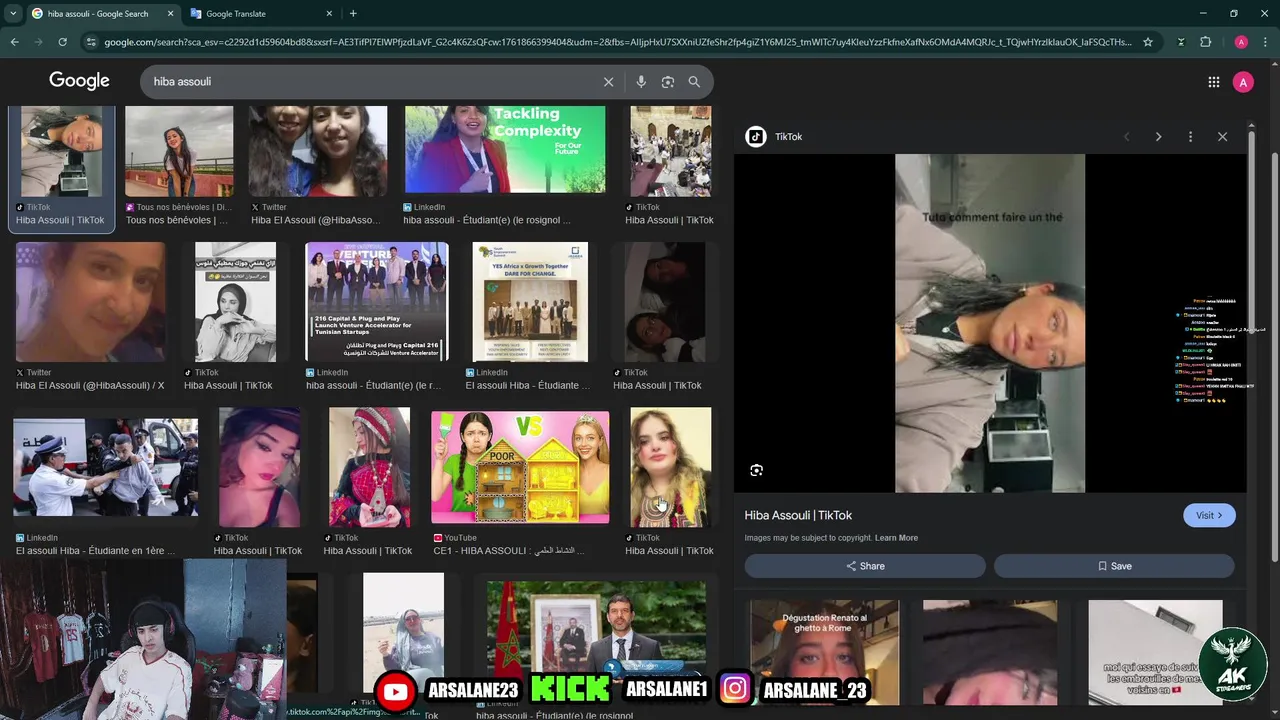Open red traditional dress TikTok thumbnail
The image size is (1280, 720).
pos(370,467)
